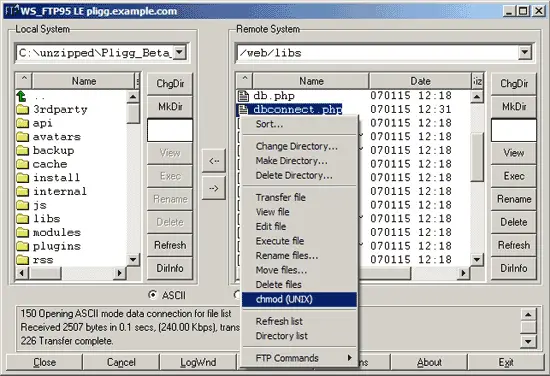This screenshot has width=550, height=376.
Task: Click the remote file mask input field
Action: (x=514, y=130)
